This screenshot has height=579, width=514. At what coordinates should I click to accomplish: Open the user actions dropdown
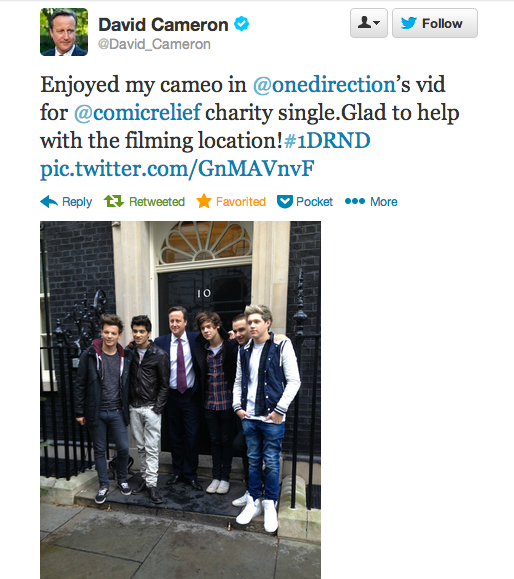point(369,23)
